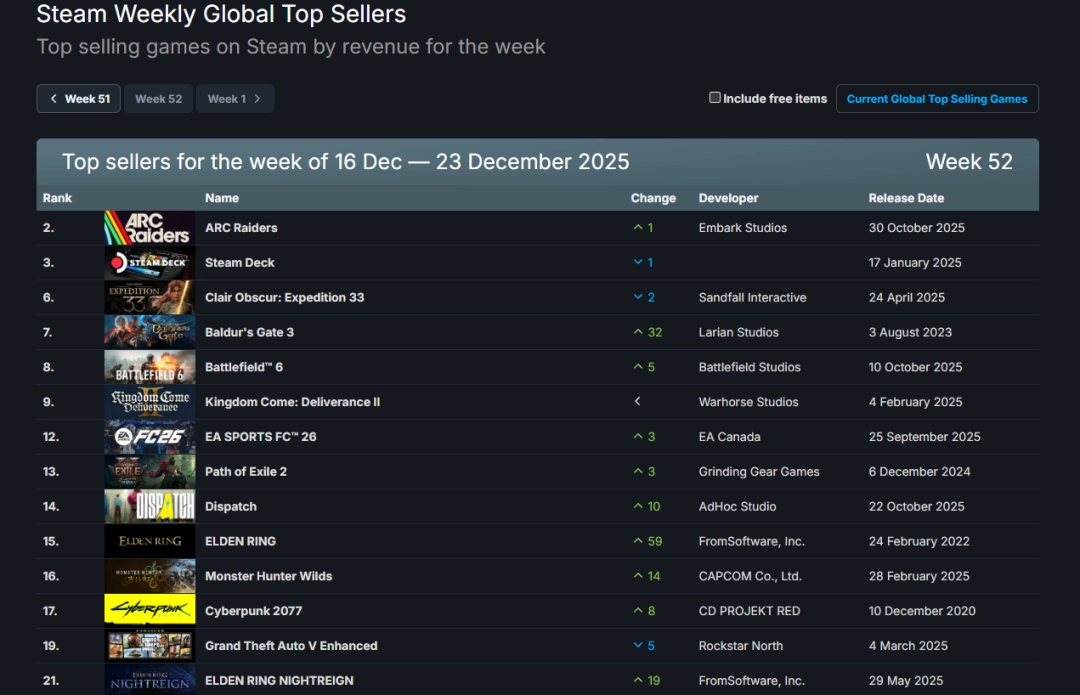Click the Grand Theft Auto V Enhanced thumbnail
The height and width of the screenshot is (695, 1080).
(x=149, y=646)
